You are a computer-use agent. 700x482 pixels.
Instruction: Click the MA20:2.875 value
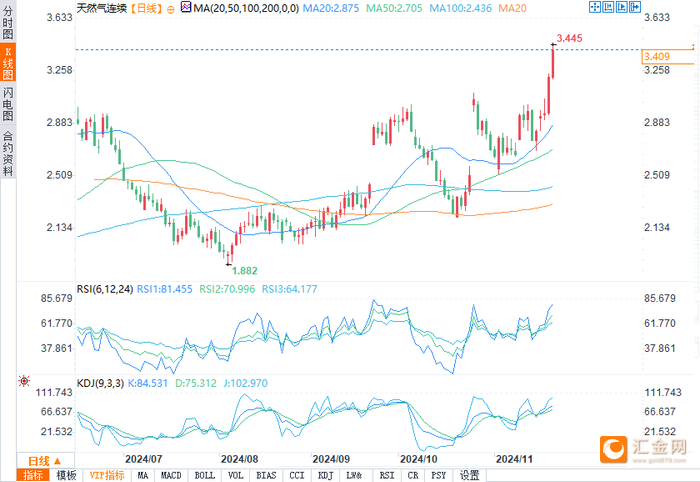point(331,8)
